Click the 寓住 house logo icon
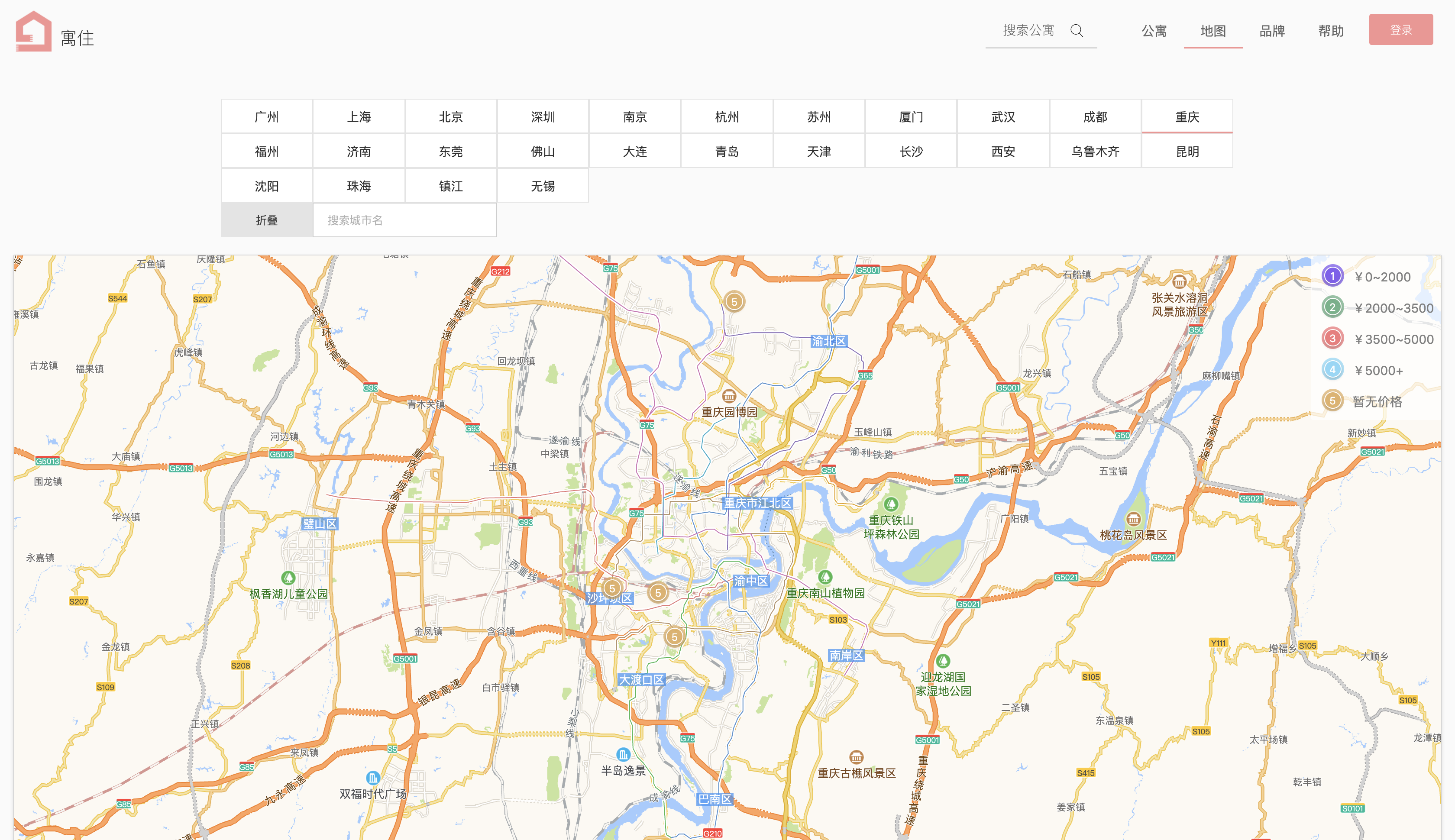This screenshot has width=1455, height=840. pos(33,32)
